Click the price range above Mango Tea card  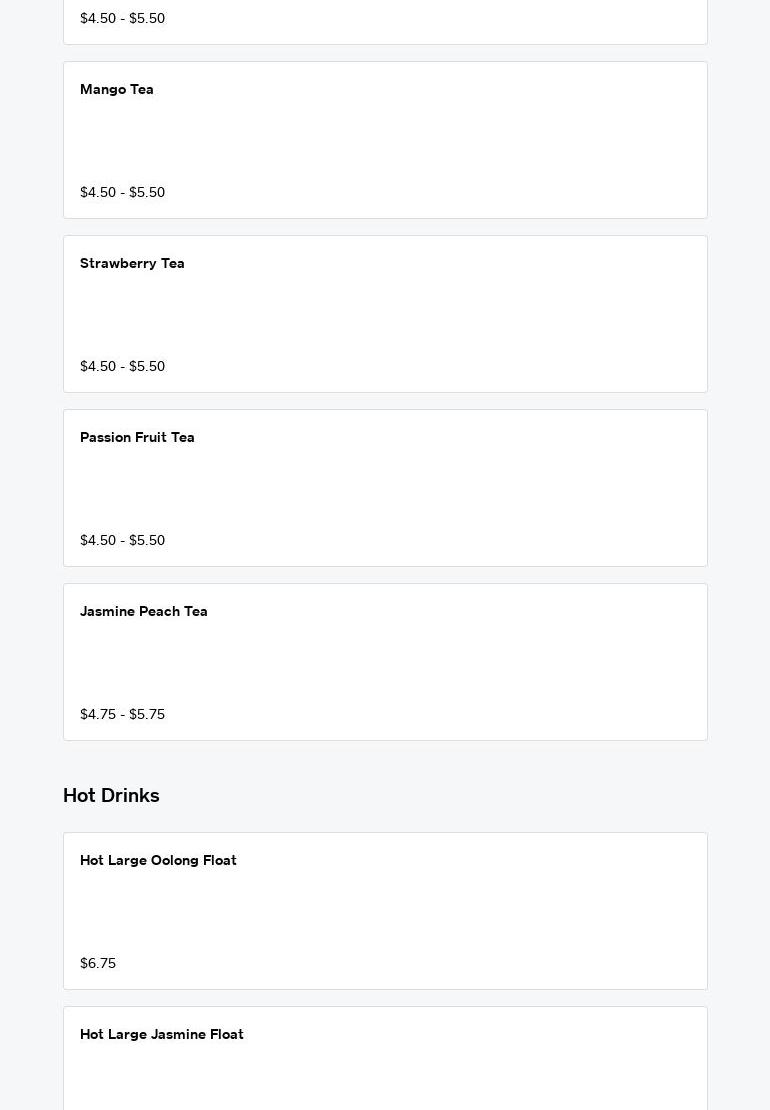(x=122, y=19)
